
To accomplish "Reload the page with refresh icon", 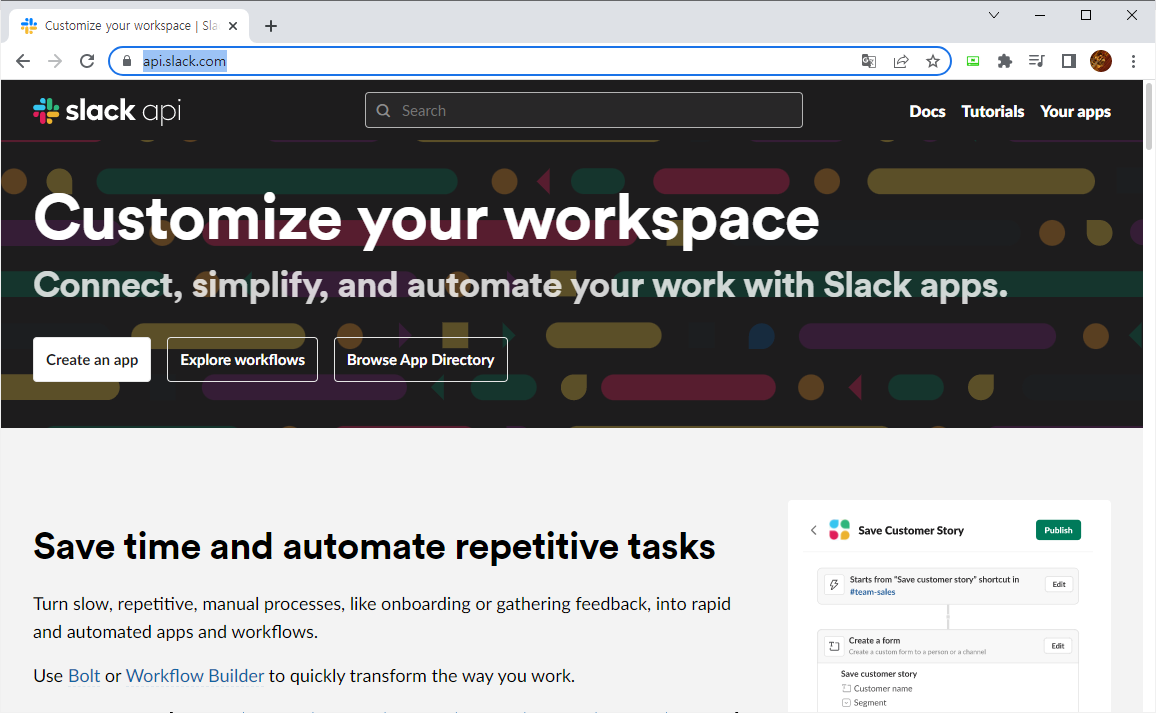I will point(87,61).
